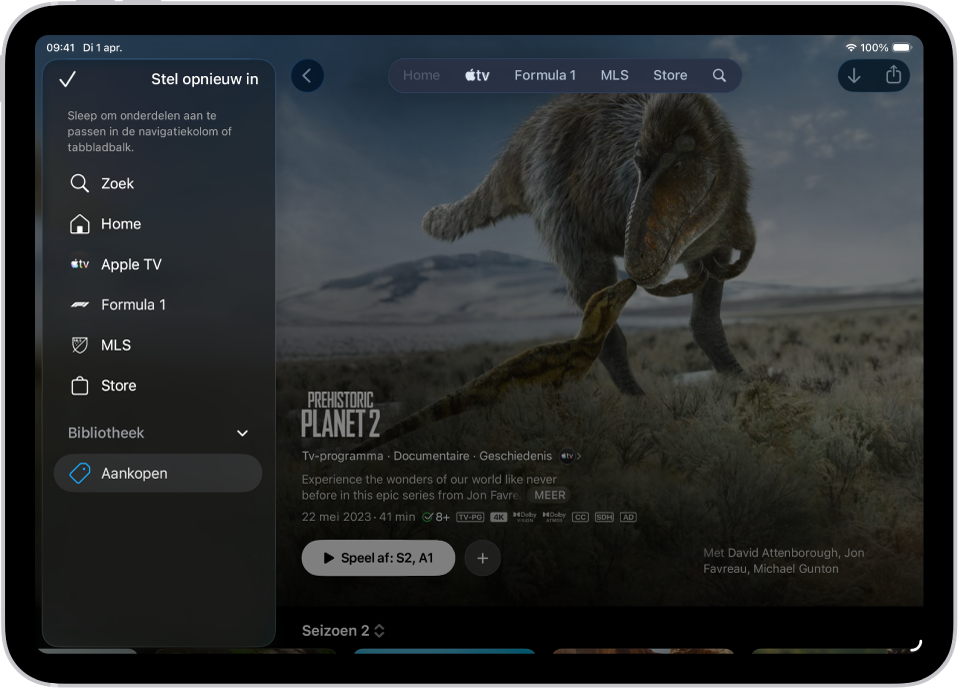
Task: Select the MLS shield icon in sidebar
Action: 79,345
